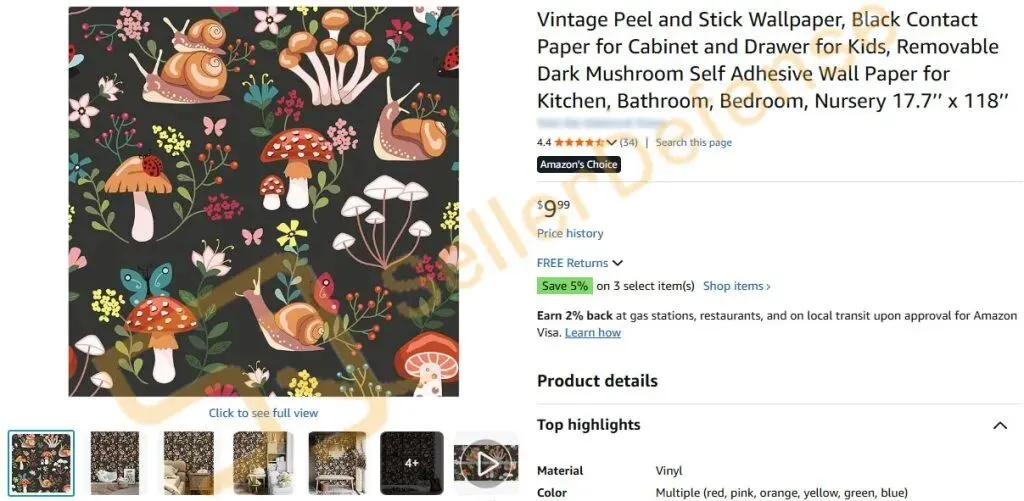Open the FREE Returns dropdown
This screenshot has height=501, width=1024.
coord(580,263)
